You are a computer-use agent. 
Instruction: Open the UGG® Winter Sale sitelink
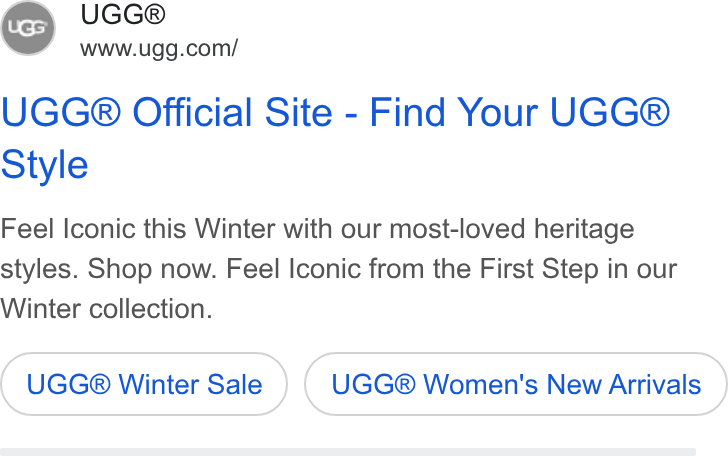(144, 384)
